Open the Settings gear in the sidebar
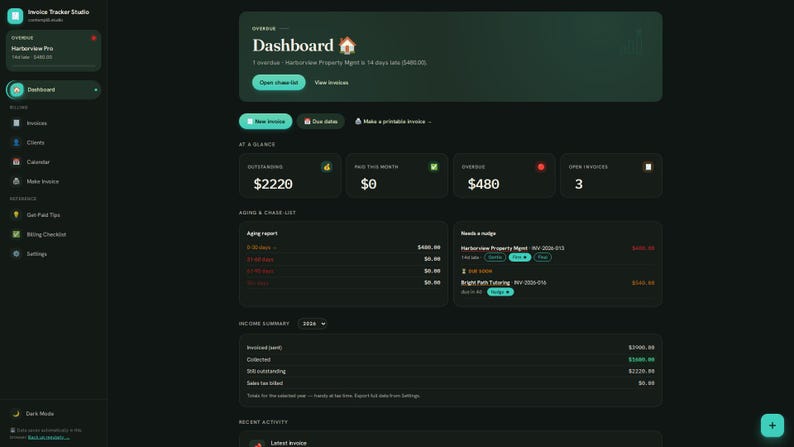794x447 pixels. click(16, 254)
